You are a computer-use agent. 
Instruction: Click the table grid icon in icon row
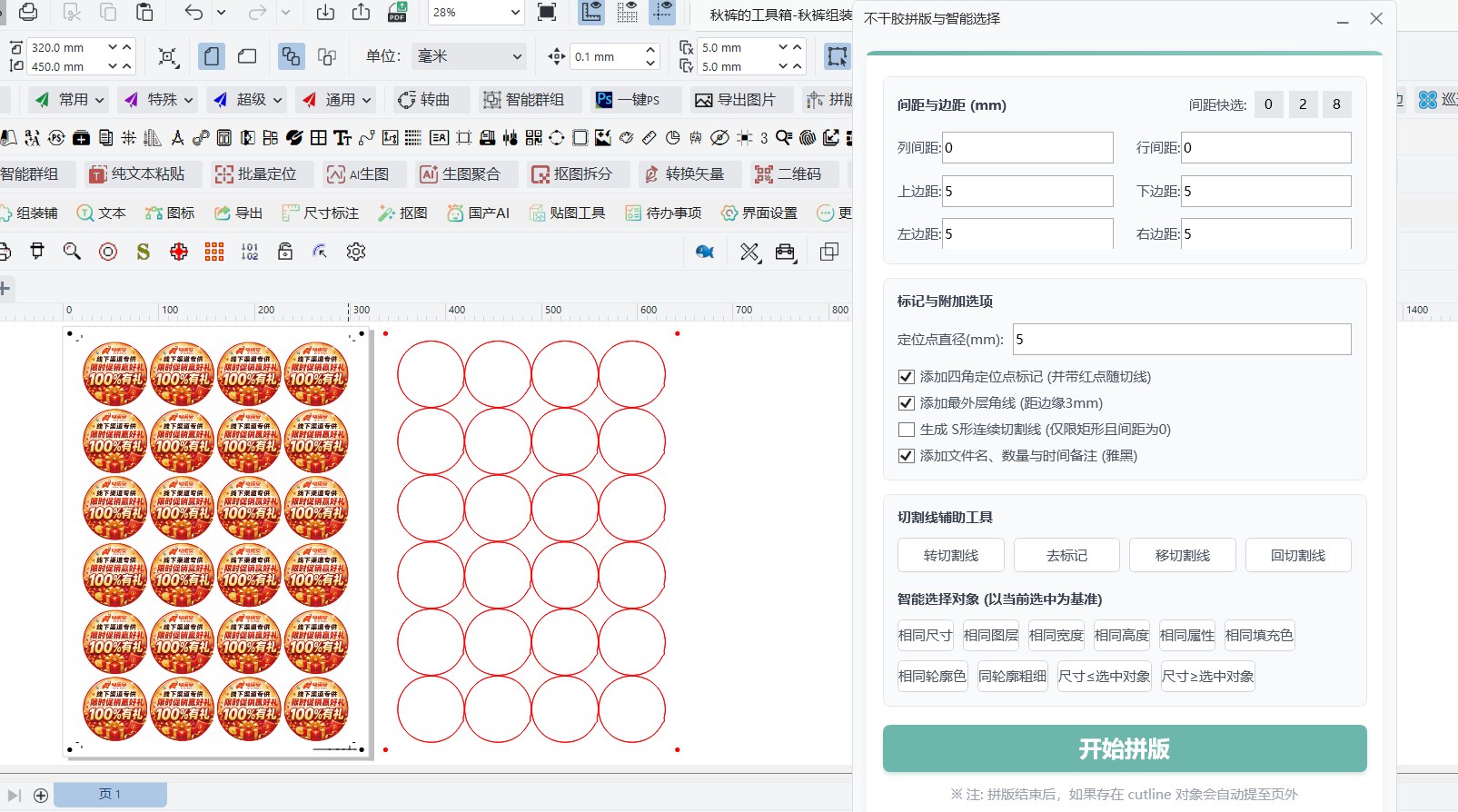tap(318, 137)
